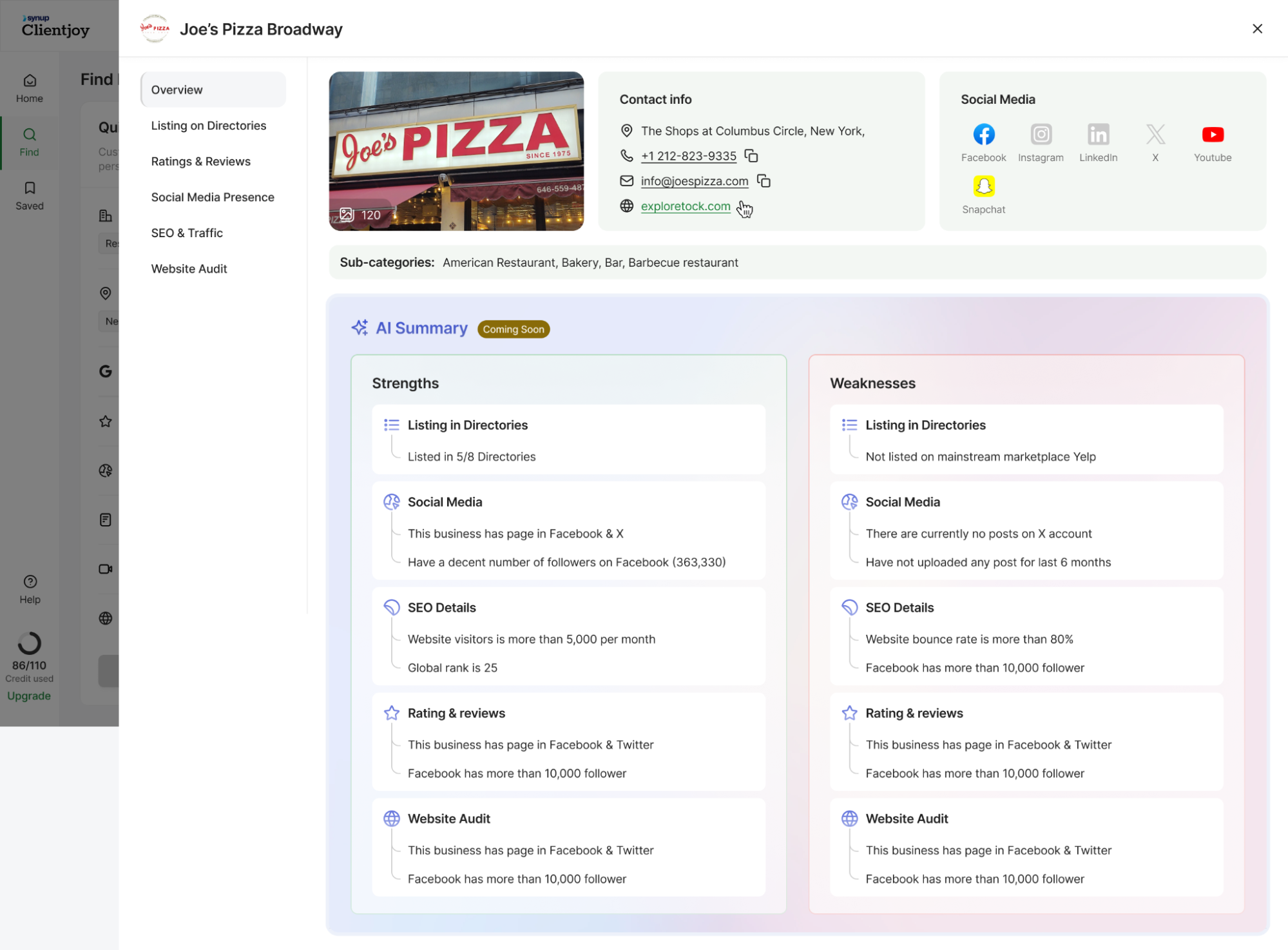Click 'Global rank is 25' text

(452, 668)
